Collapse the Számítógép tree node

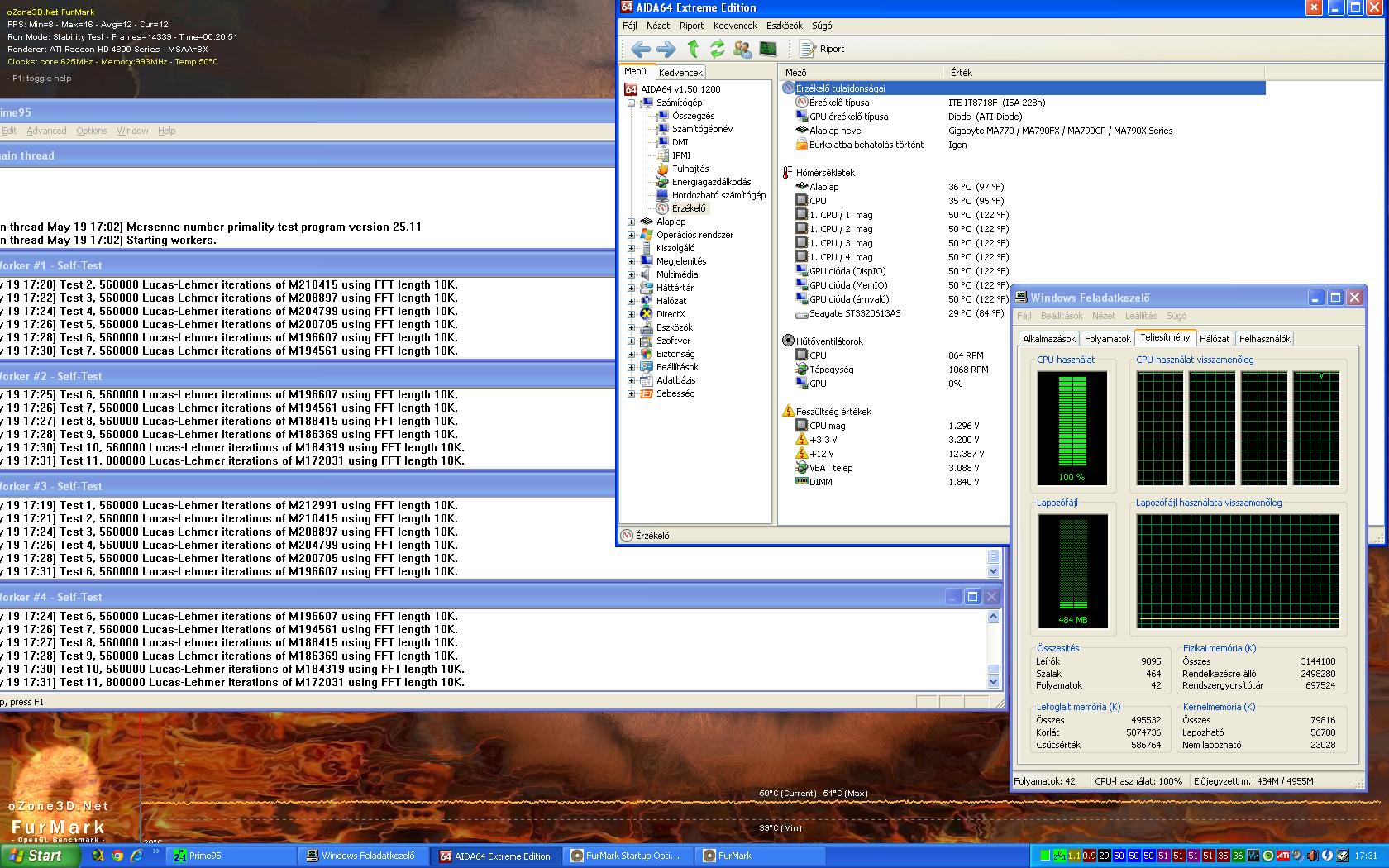[x=631, y=103]
